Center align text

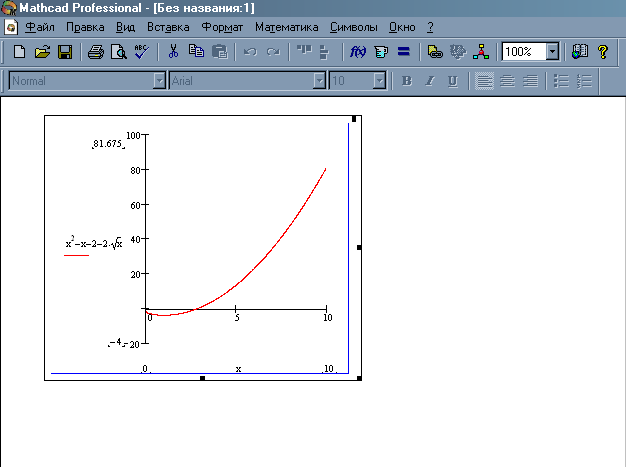pyautogui.click(x=507, y=81)
